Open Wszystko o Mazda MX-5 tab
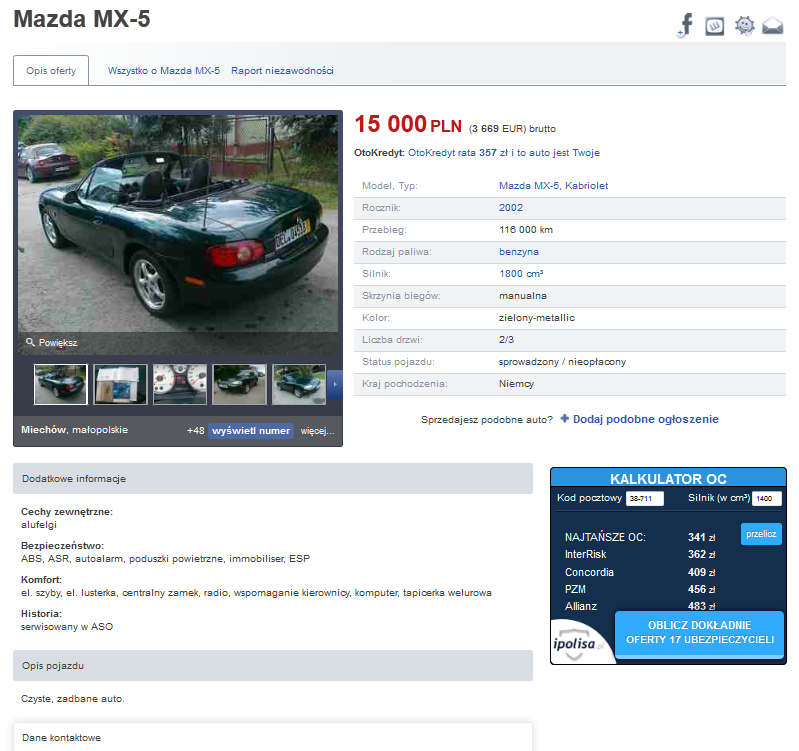Image resolution: width=799 pixels, height=751 pixels. point(164,70)
